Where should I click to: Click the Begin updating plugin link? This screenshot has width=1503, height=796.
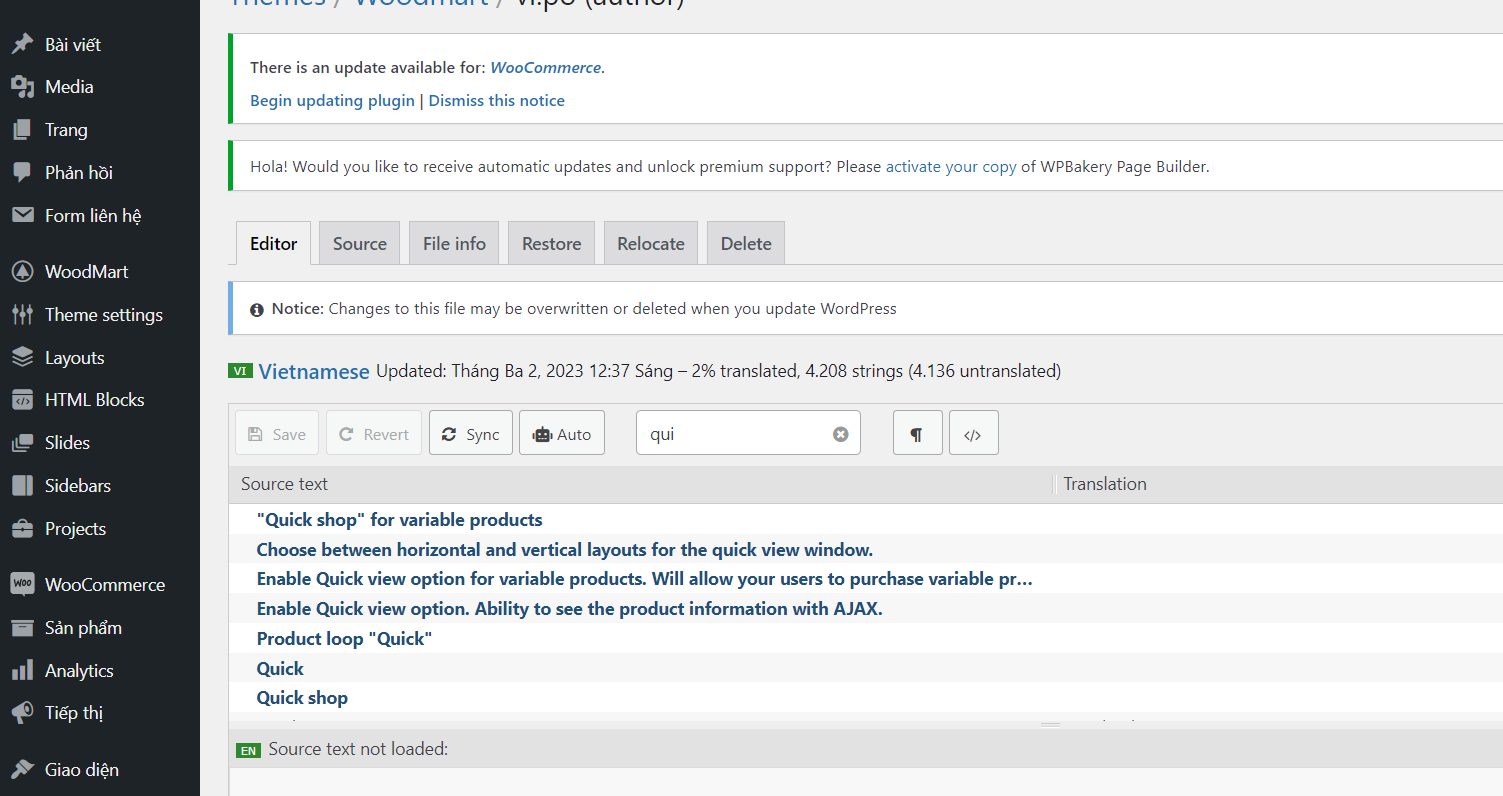[332, 101]
